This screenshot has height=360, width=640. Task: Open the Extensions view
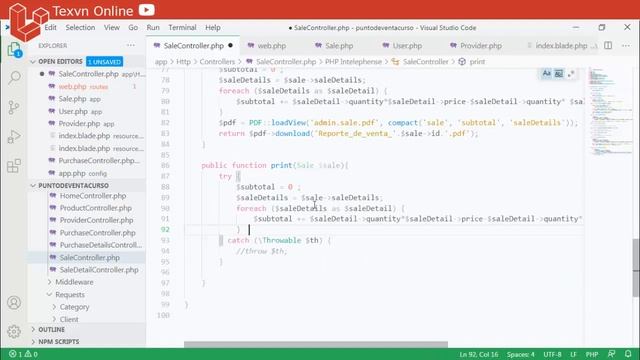pos(14,166)
